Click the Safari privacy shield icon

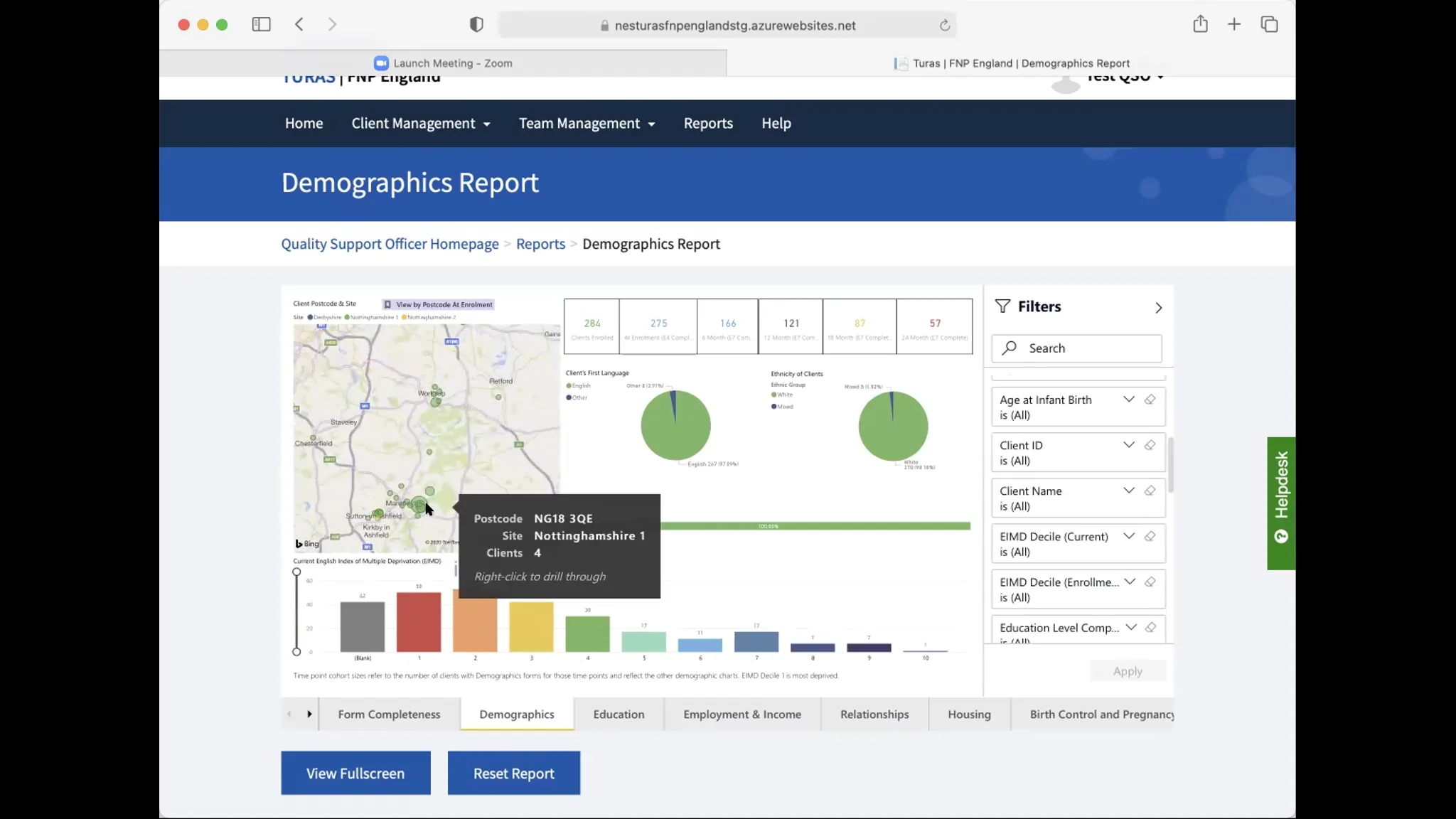[x=476, y=23]
